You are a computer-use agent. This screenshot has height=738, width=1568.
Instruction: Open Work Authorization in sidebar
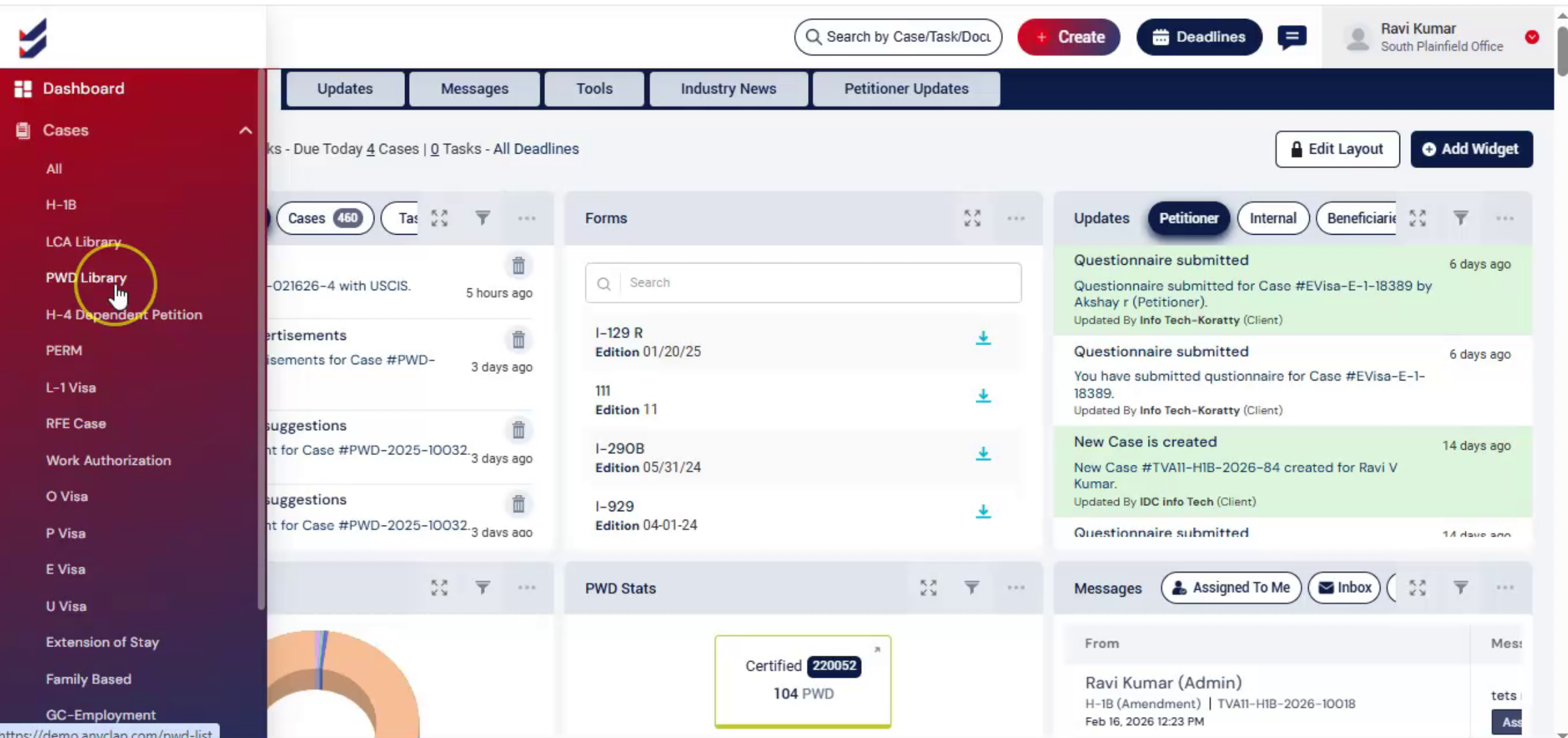coord(108,460)
